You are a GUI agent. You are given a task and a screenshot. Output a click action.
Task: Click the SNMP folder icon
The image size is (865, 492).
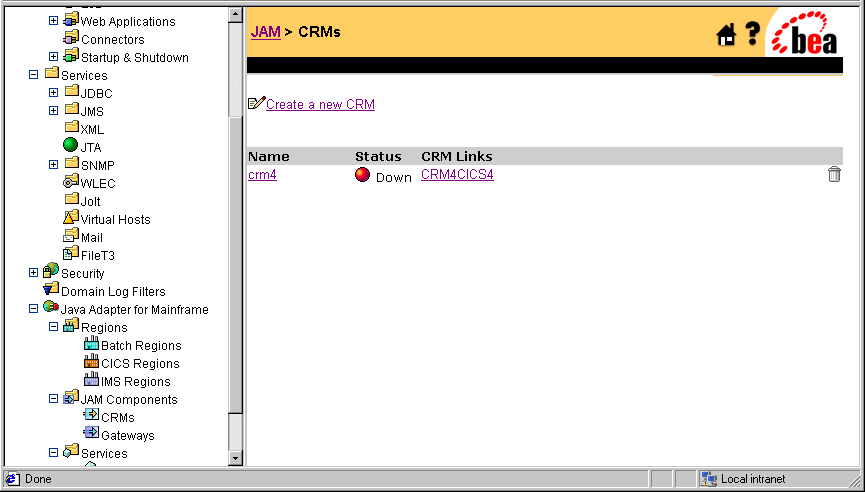pos(72,163)
